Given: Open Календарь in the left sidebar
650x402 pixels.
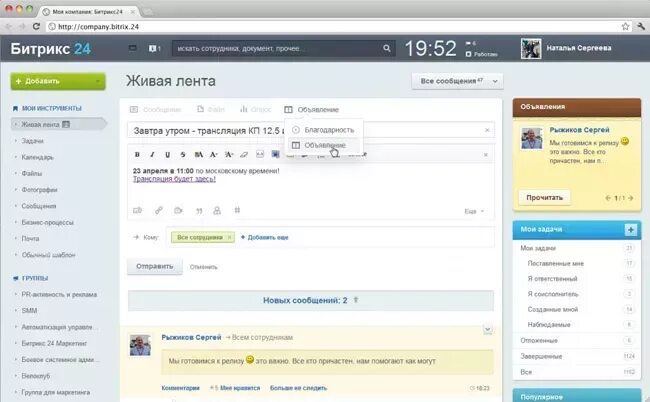Looking at the screenshot, I should tap(37, 157).
